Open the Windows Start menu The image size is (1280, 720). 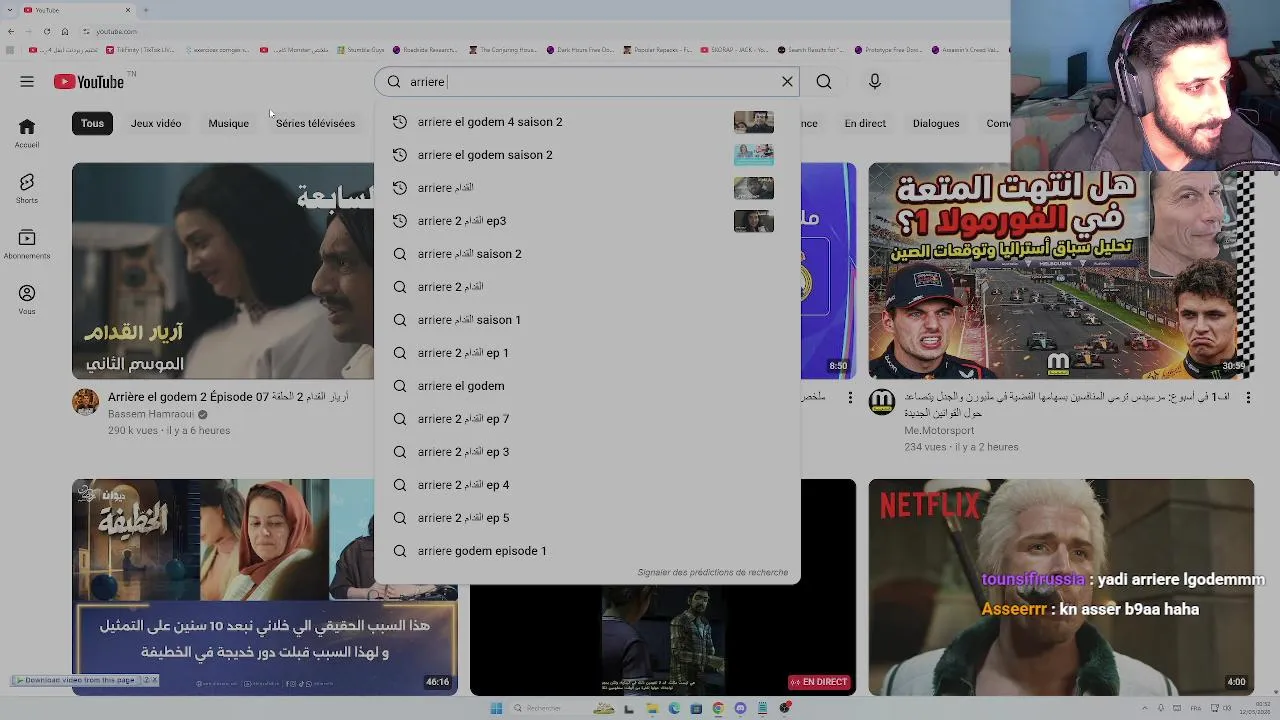[x=496, y=708]
